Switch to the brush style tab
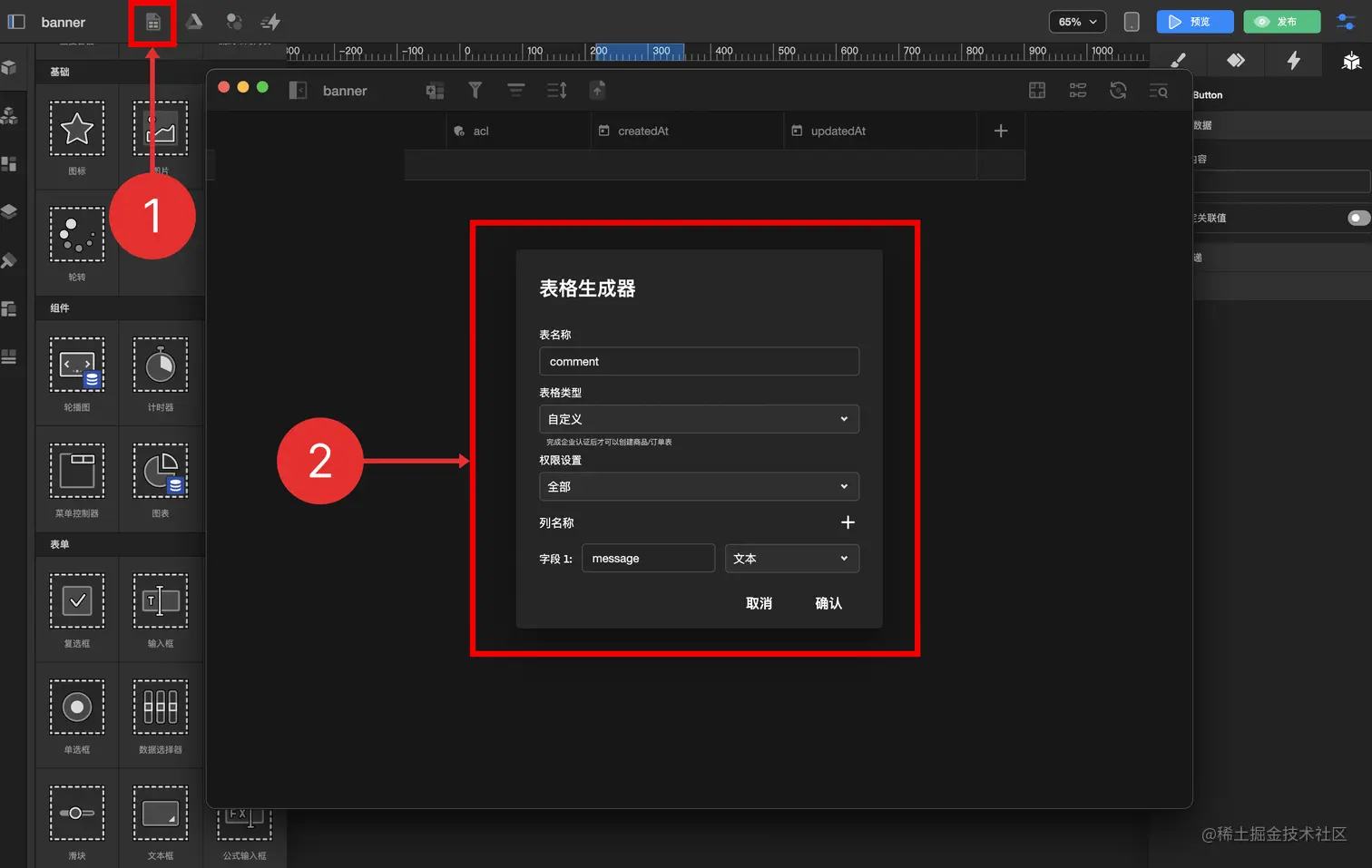This screenshot has width=1372, height=868. click(1178, 61)
